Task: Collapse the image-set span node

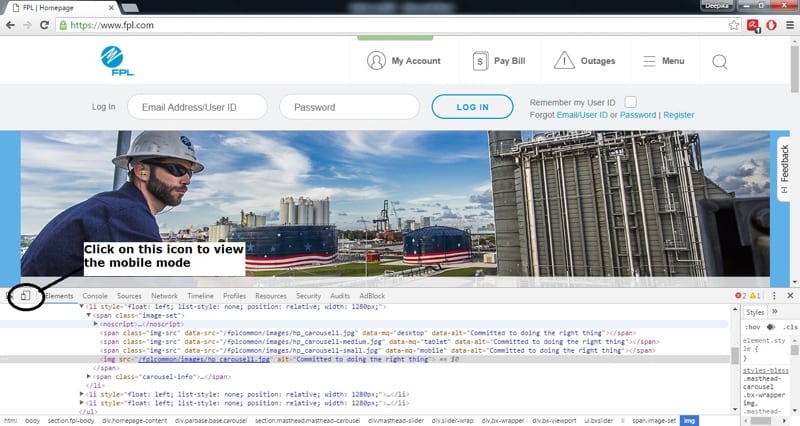Action: (88, 315)
